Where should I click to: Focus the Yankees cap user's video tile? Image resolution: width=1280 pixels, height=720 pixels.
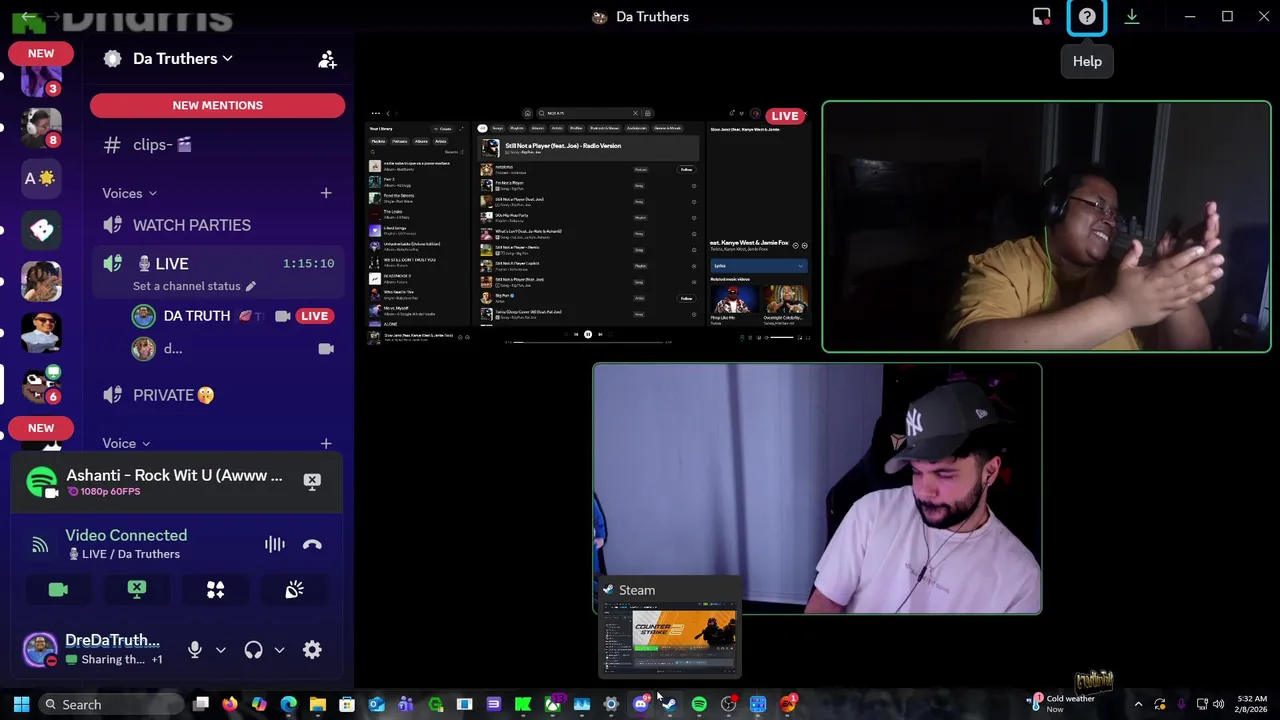[817, 488]
